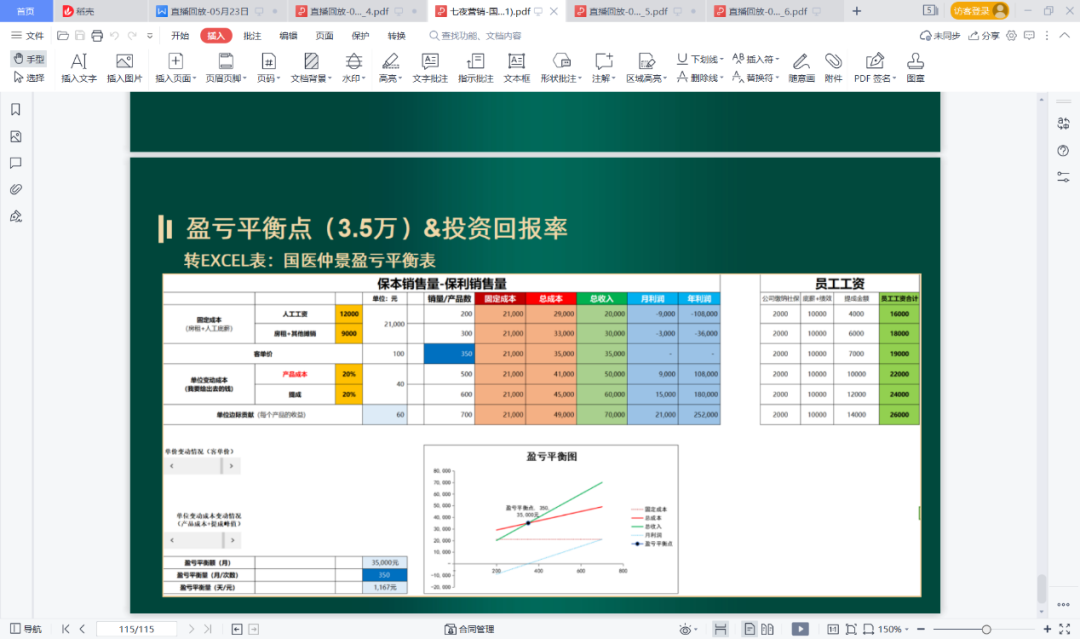Switch to the Protect (保护) ribbon tab
Screen dimensions: 1080x639
point(360,35)
